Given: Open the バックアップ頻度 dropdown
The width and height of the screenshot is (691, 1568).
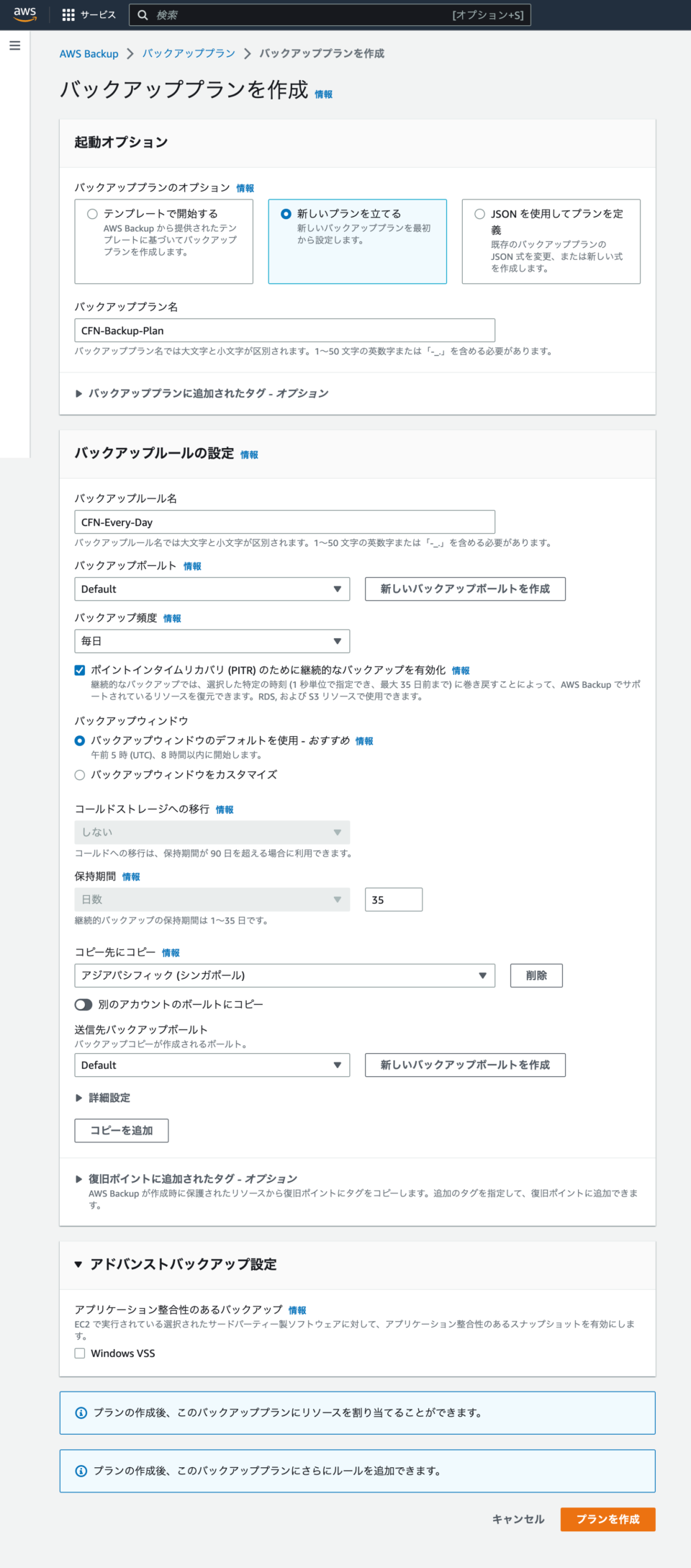Looking at the screenshot, I should [211, 640].
